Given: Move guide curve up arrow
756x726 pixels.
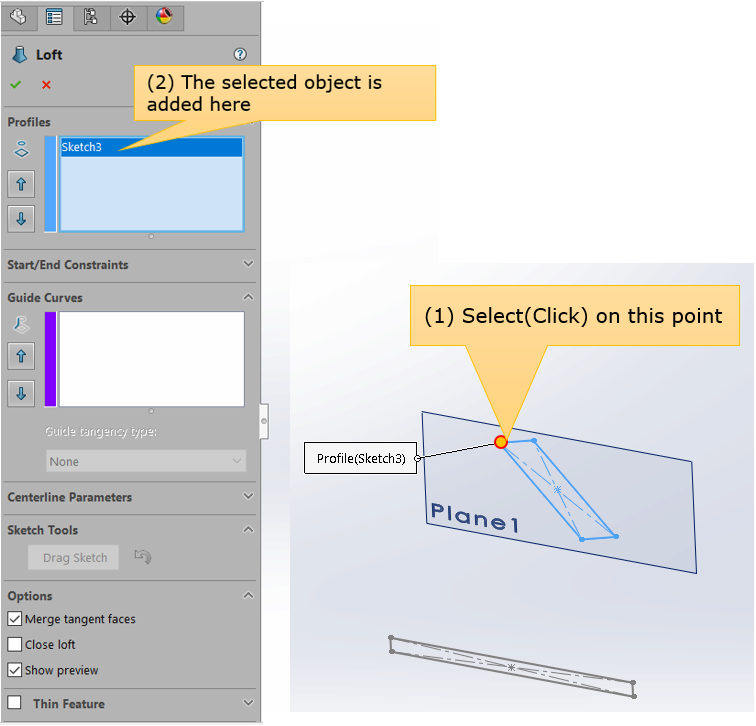Looking at the screenshot, I should (x=21, y=356).
